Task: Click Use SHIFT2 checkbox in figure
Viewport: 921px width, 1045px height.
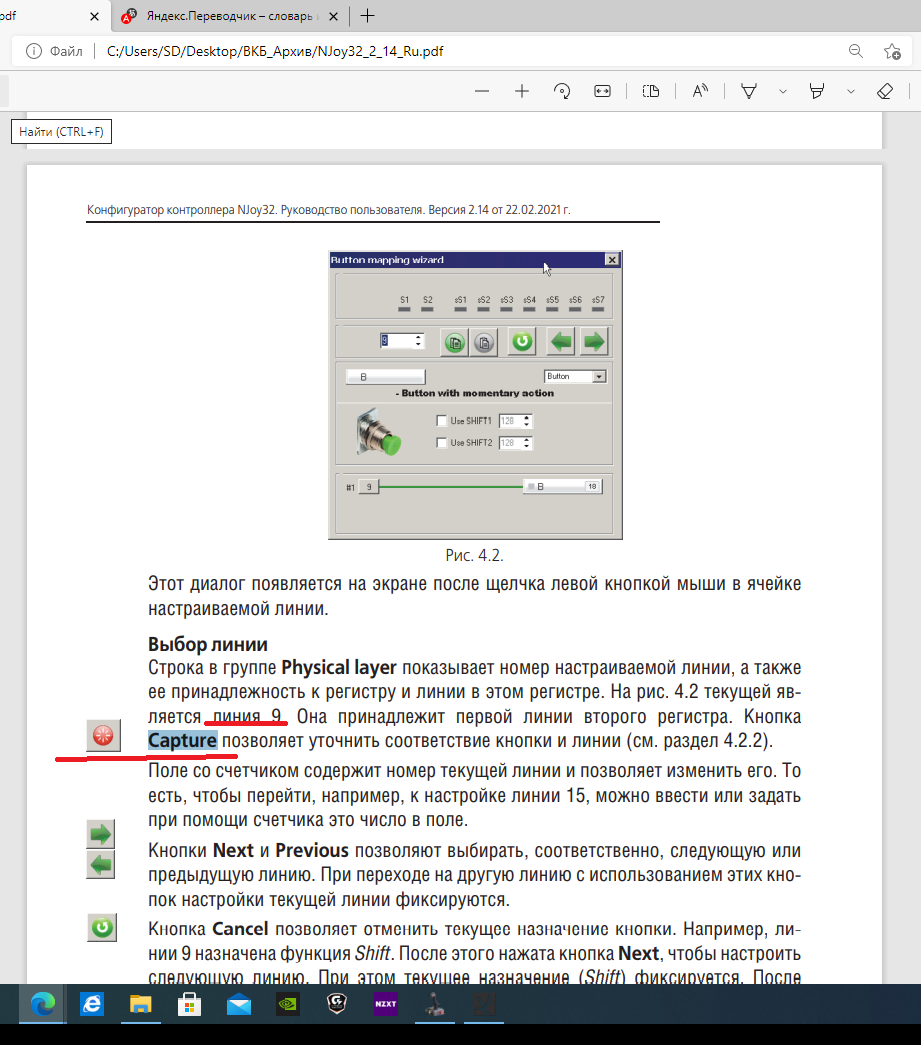Action: (x=441, y=443)
